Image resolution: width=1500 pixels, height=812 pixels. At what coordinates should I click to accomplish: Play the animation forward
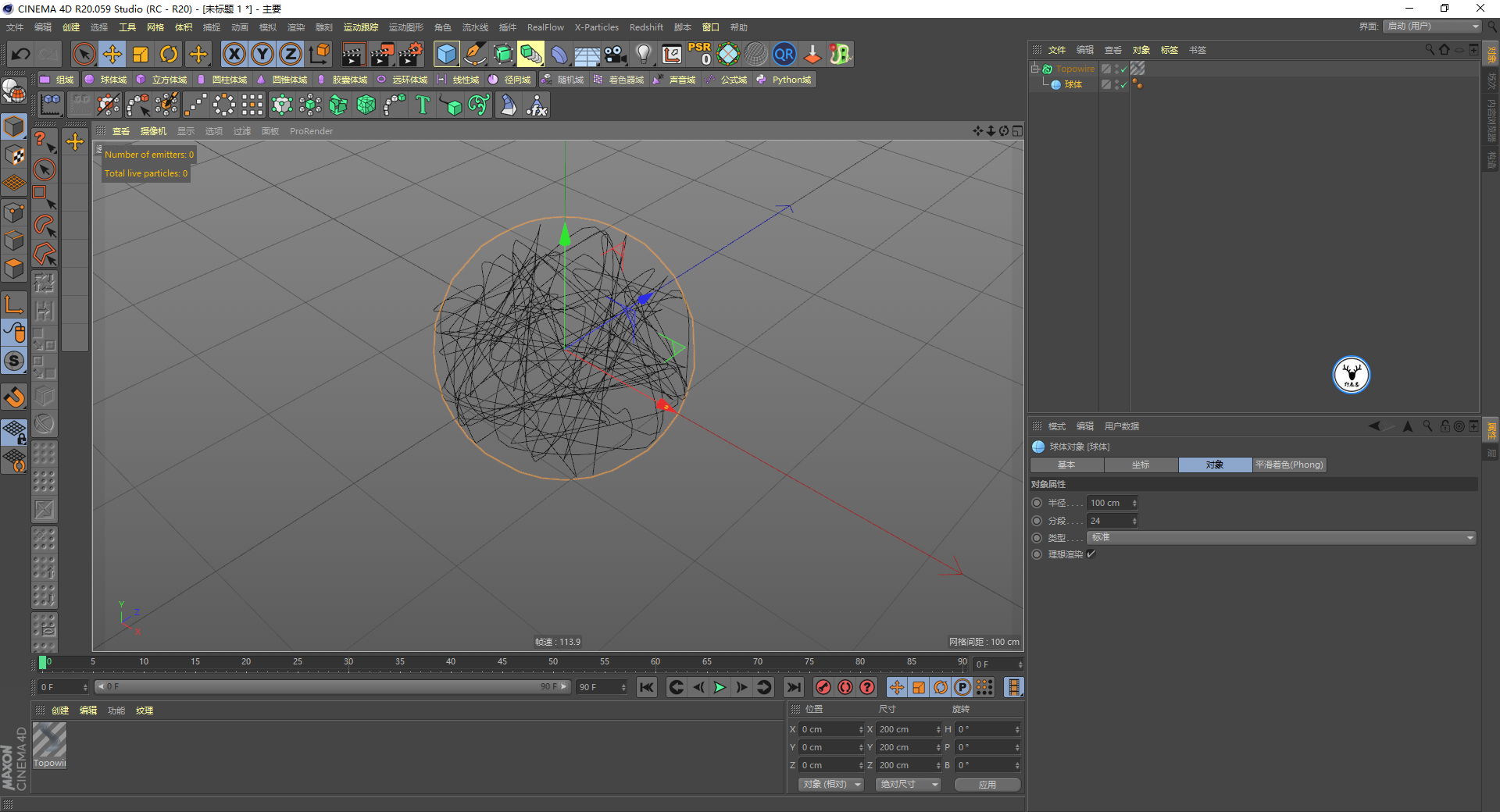point(720,687)
